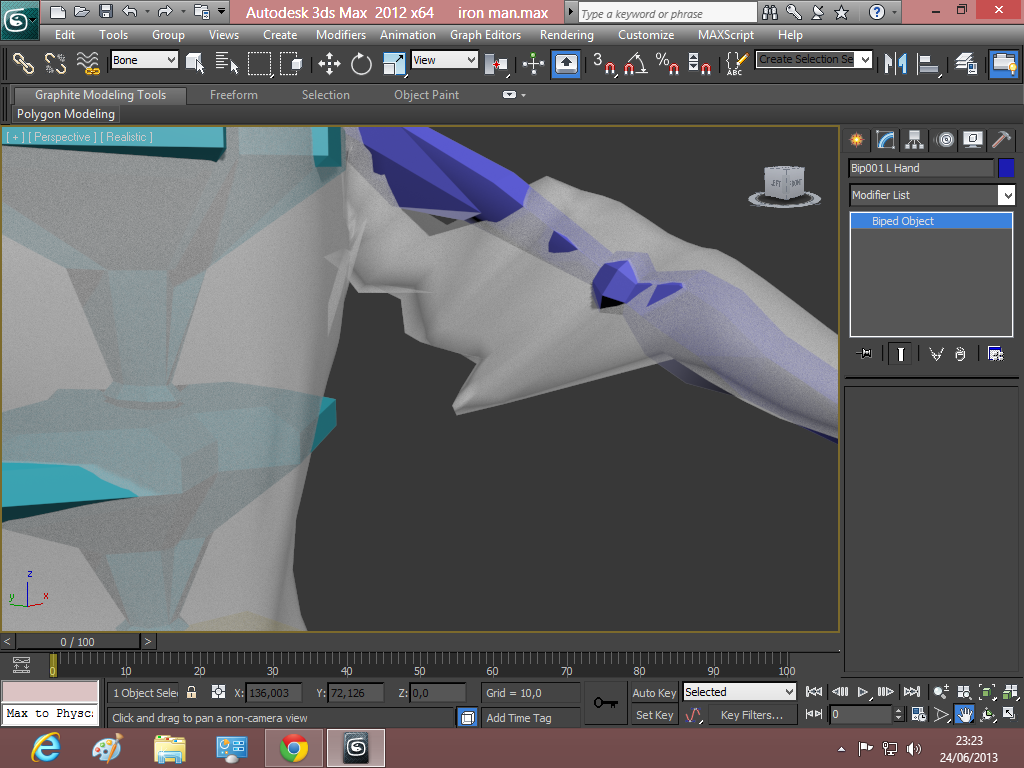Open the MAXScript menu

(x=726, y=35)
